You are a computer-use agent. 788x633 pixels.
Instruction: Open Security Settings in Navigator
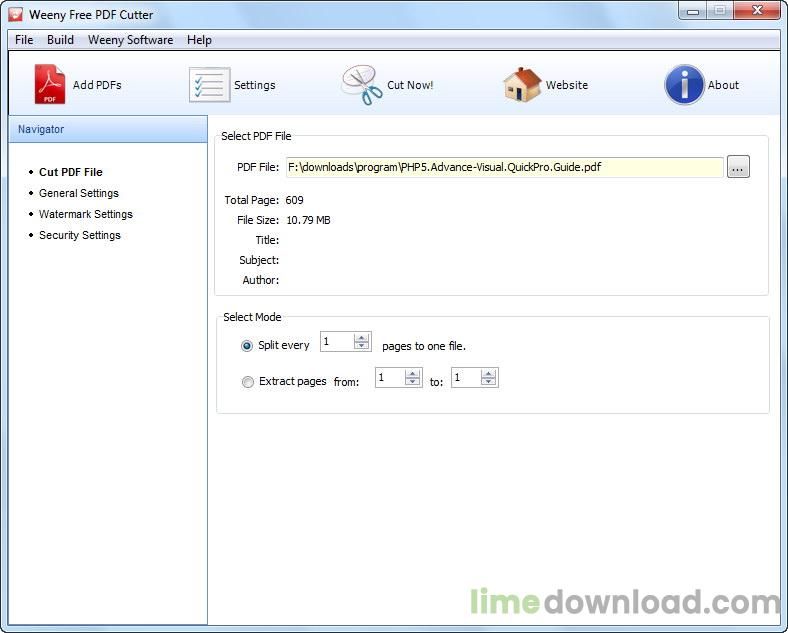tap(80, 235)
